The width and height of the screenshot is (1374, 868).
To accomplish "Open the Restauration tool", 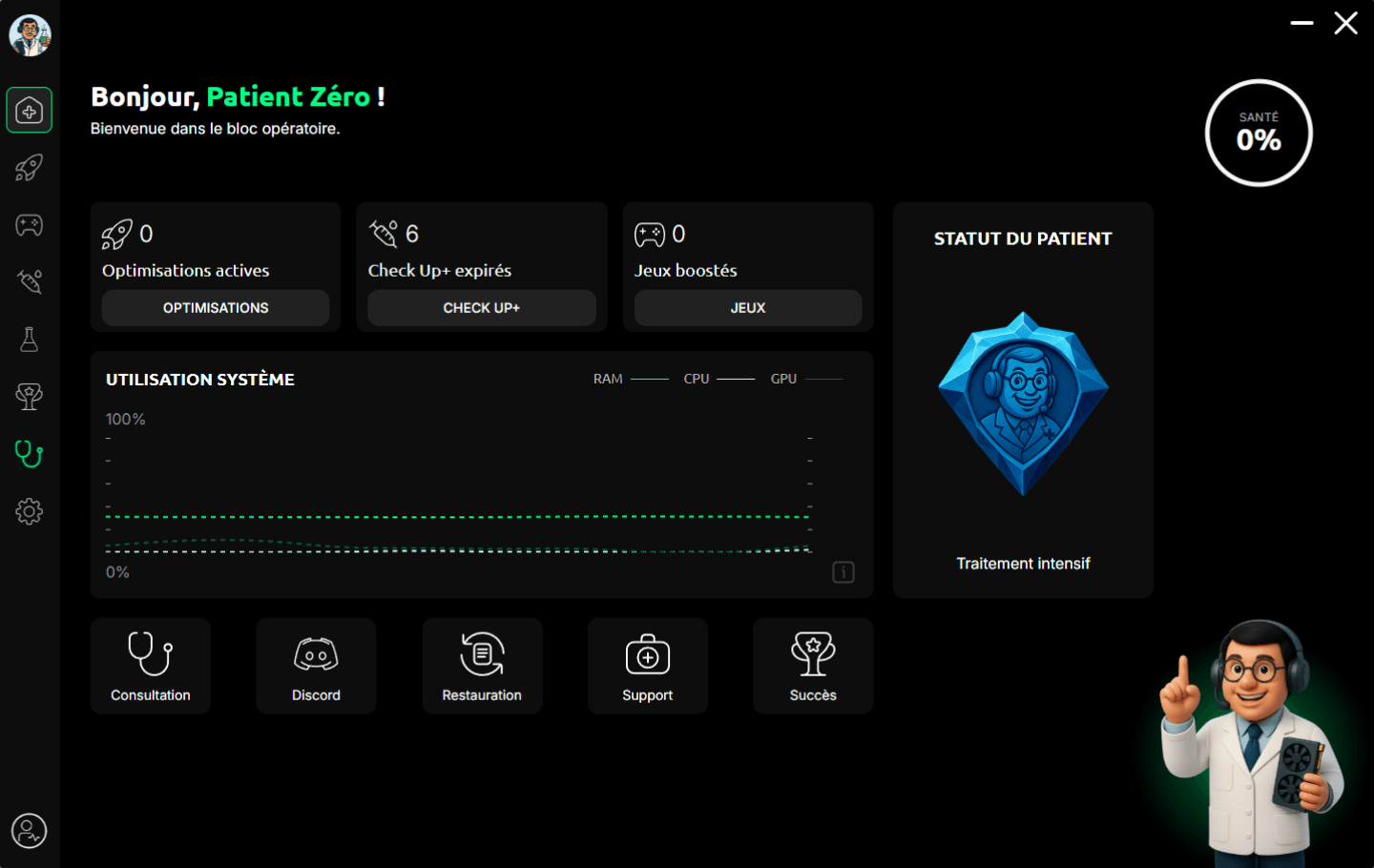I will (x=482, y=665).
